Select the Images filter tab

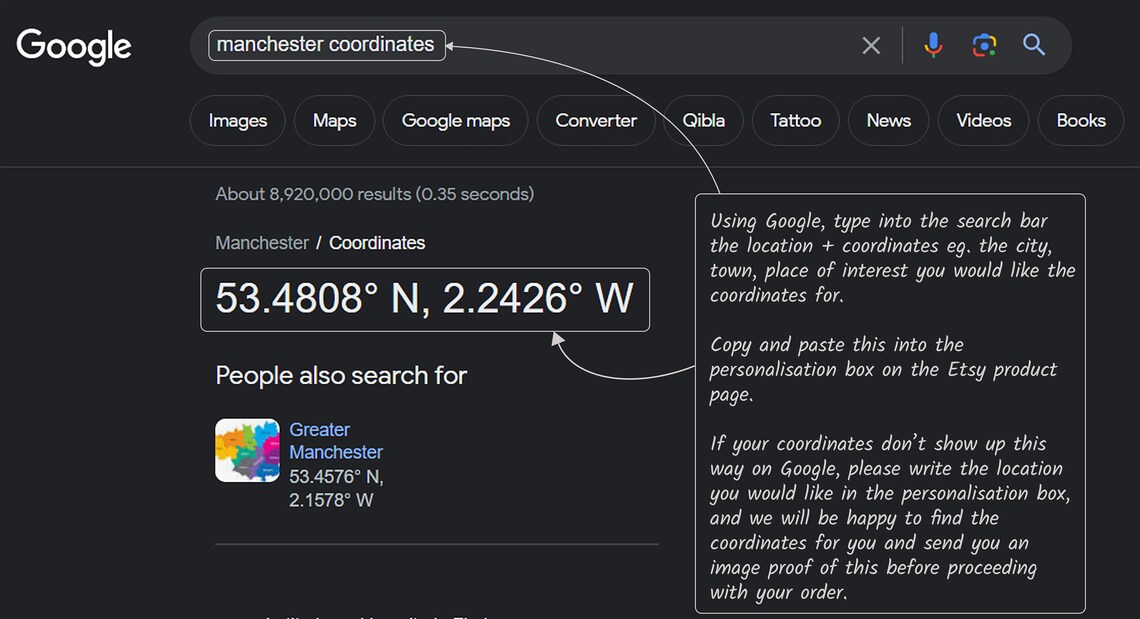(x=238, y=121)
